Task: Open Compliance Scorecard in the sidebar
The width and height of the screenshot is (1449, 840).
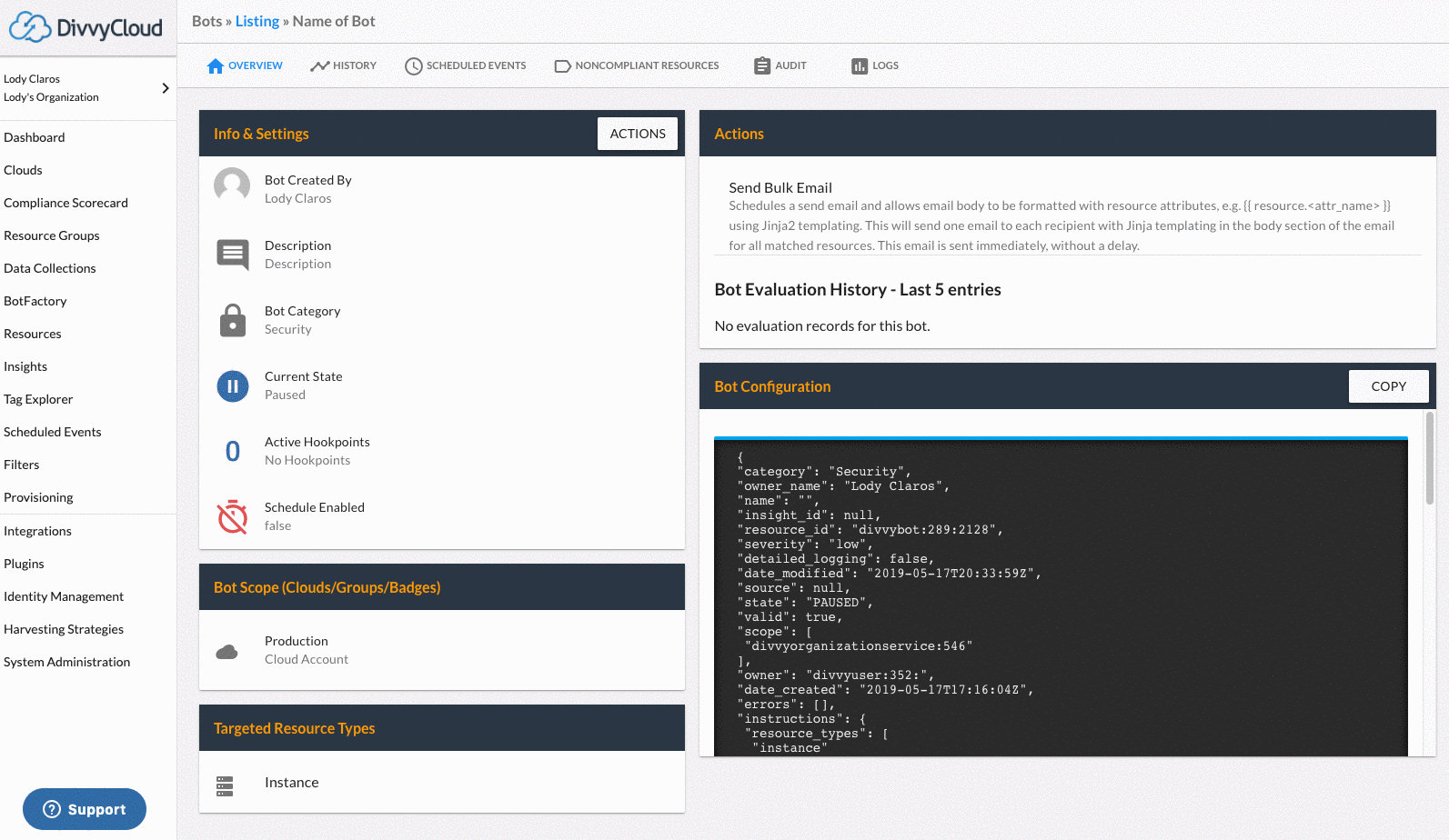Action: point(65,203)
